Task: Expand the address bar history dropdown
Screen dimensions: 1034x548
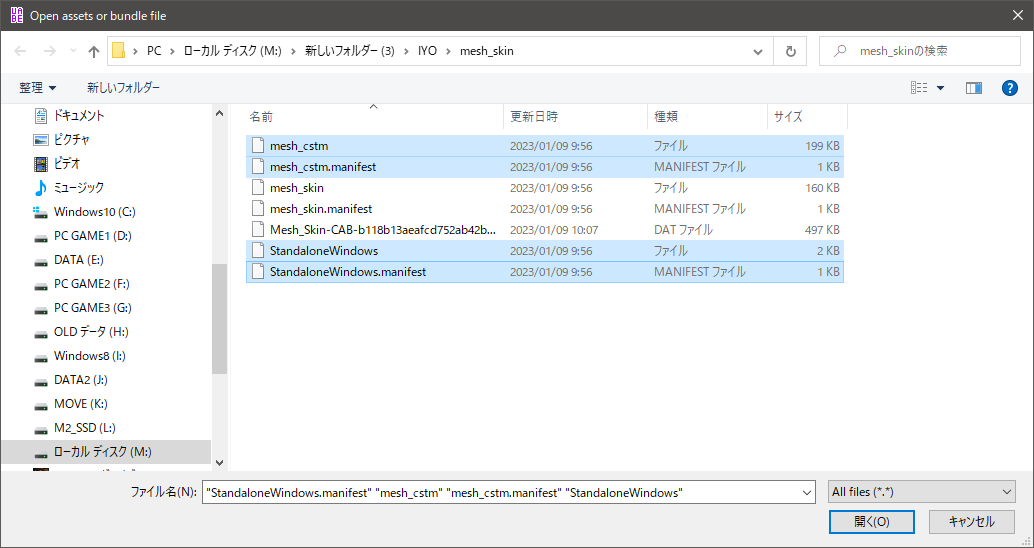Action: coord(758,51)
